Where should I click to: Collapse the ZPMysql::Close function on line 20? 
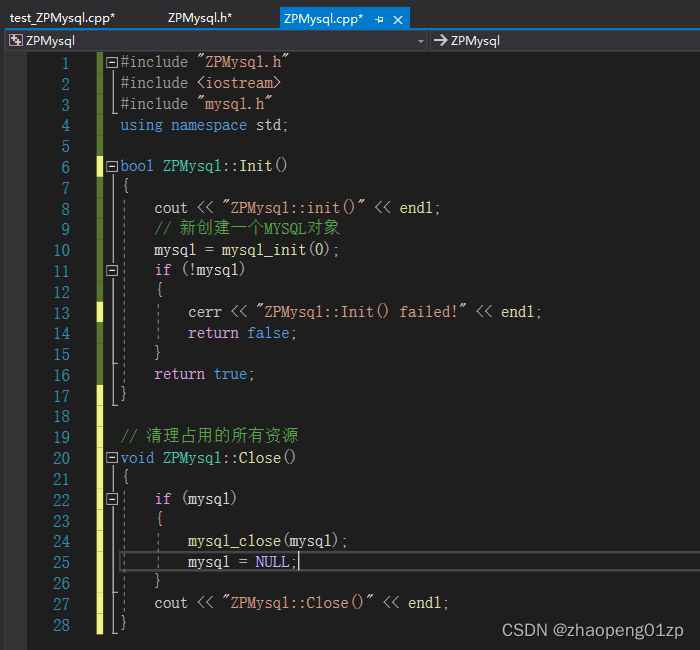click(x=112, y=458)
